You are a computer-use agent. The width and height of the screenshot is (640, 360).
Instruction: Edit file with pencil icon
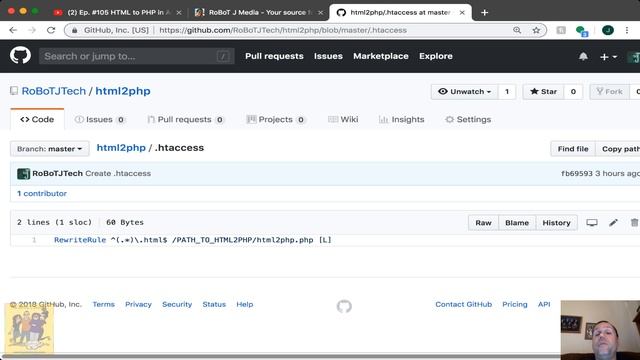click(613, 222)
